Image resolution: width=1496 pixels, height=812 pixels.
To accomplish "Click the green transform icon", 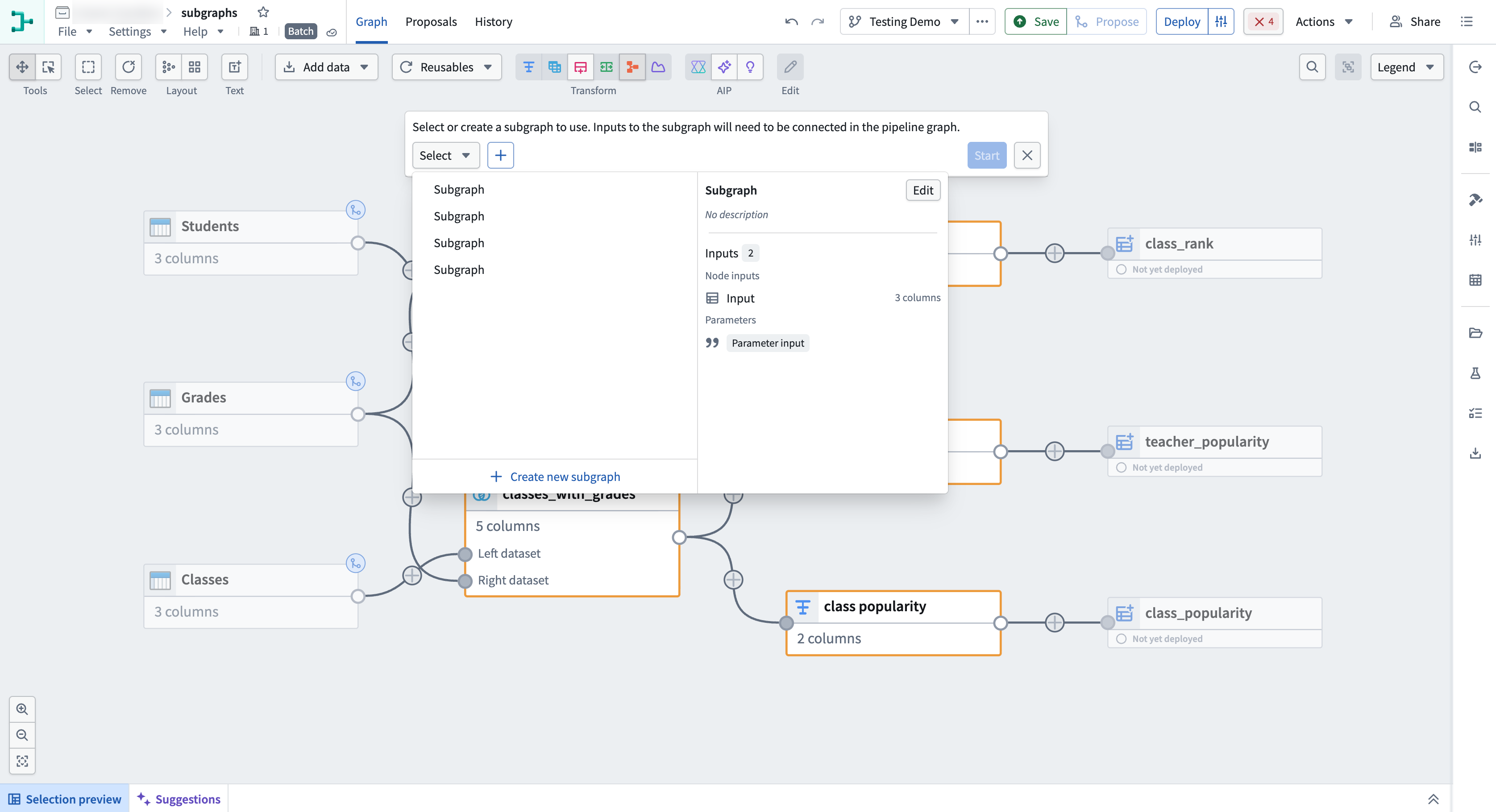I will point(606,67).
